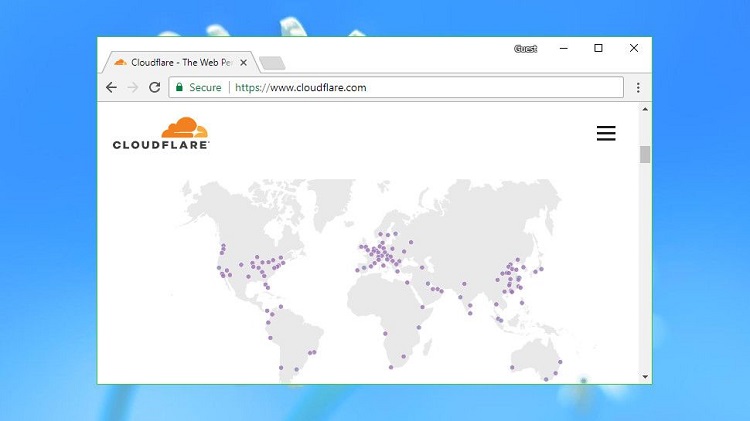Click the scrollbar up arrow
750x421 pixels.
tap(645, 109)
